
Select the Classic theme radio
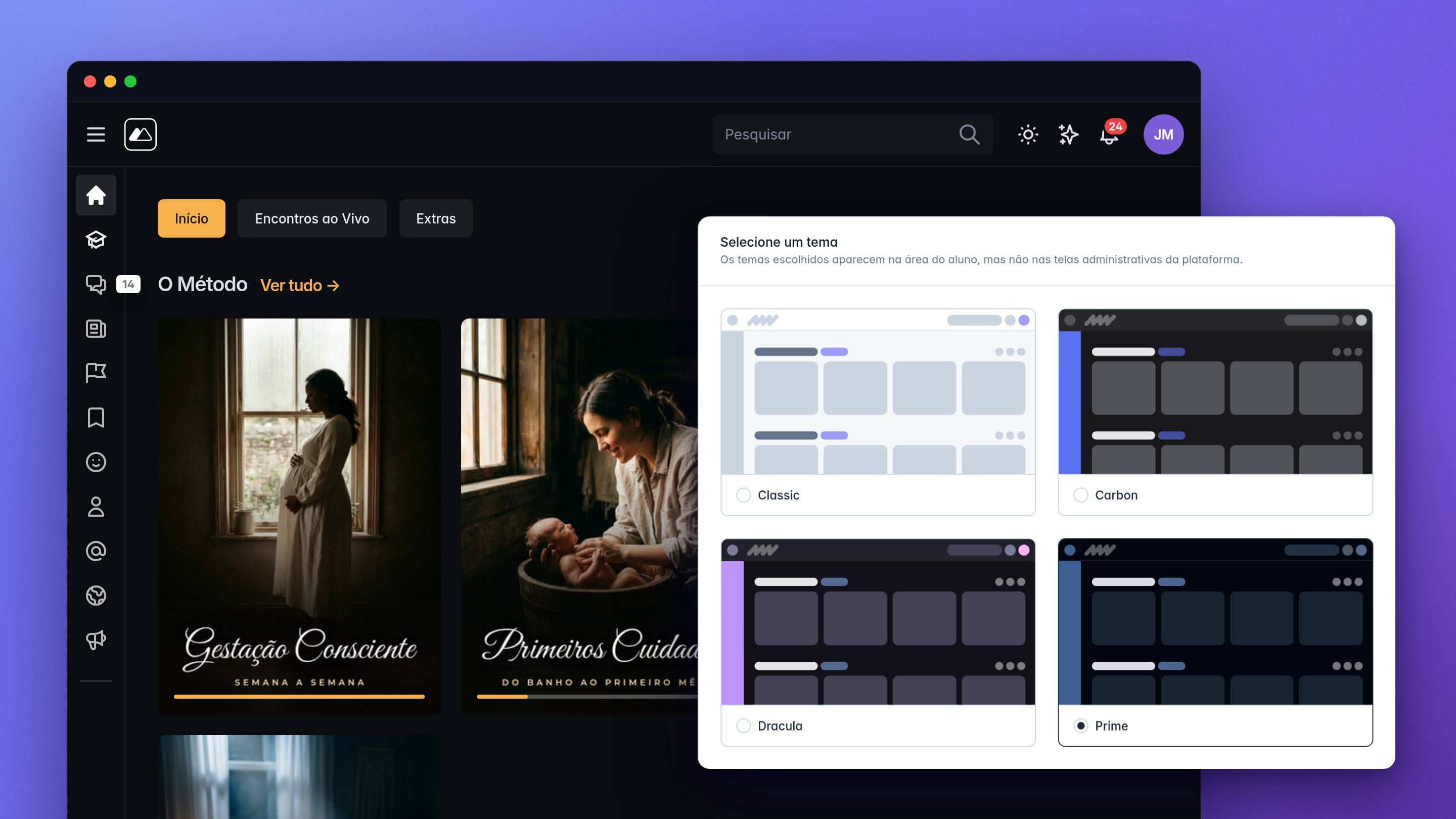(x=743, y=495)
